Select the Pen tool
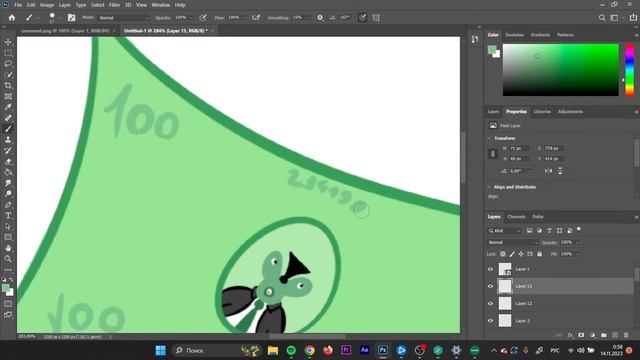The image size is (640, 360). point(8,204)
